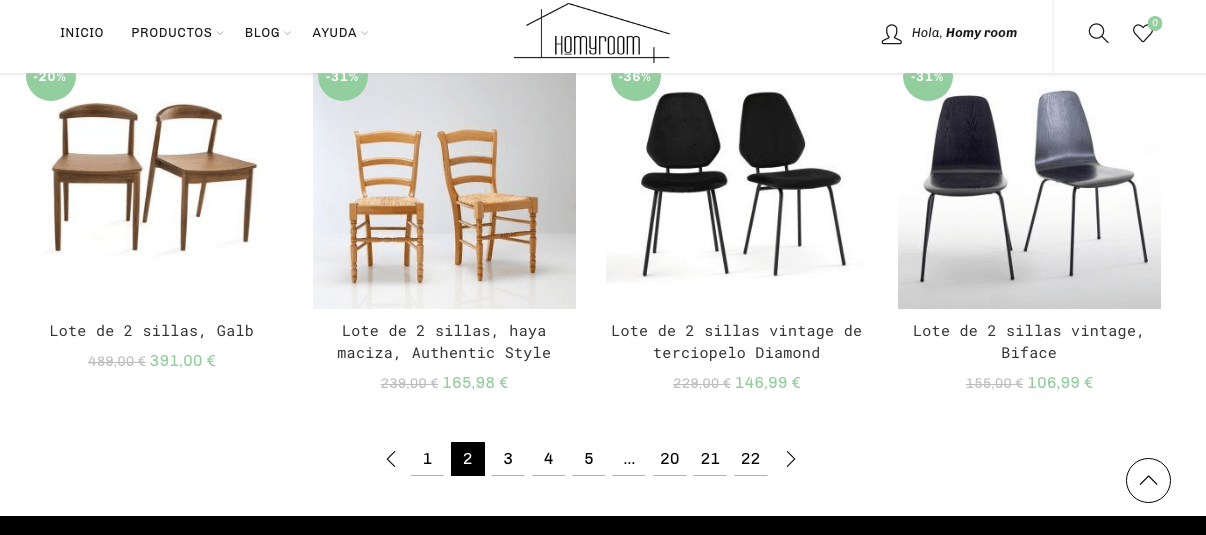This screenshot has height=535, width=1206.
Task: Click the haya maciza chairs thumbnail
Action: [x=444, y=190]
